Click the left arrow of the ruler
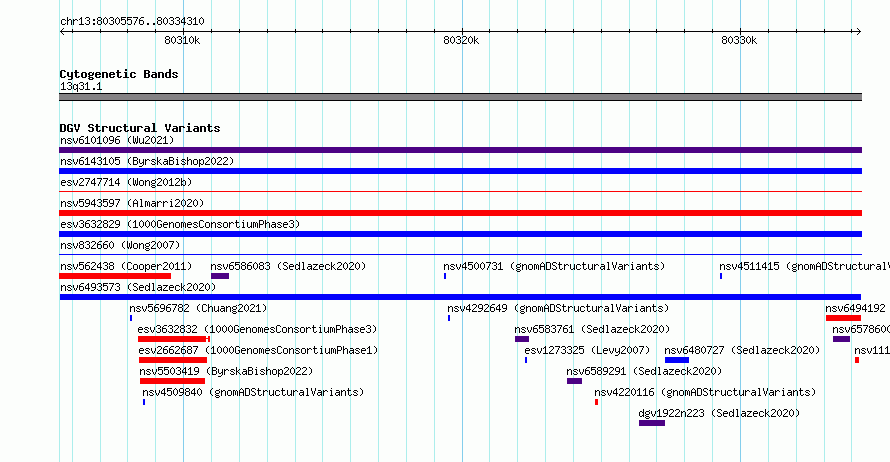Screen dimensions: 890x462 63,32
